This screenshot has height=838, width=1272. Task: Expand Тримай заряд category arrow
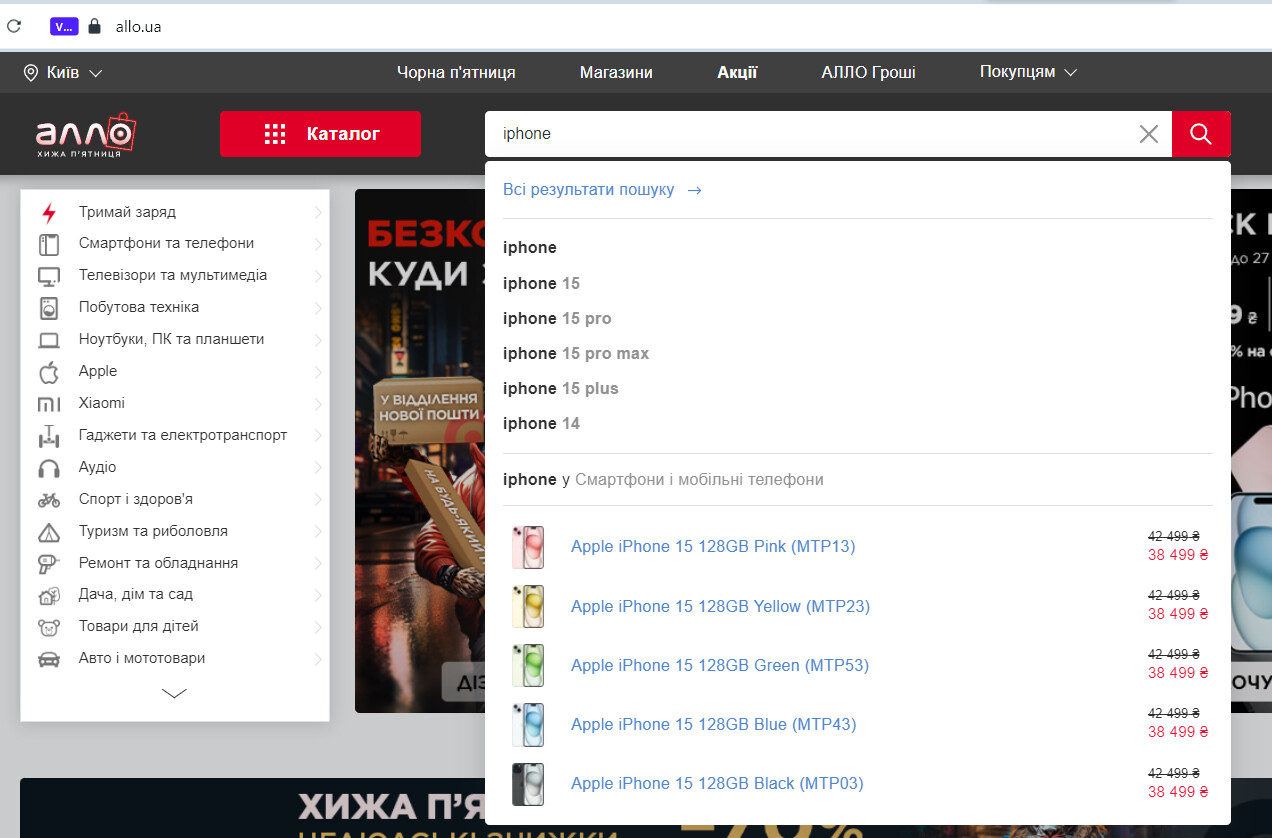tap(318, 212)
